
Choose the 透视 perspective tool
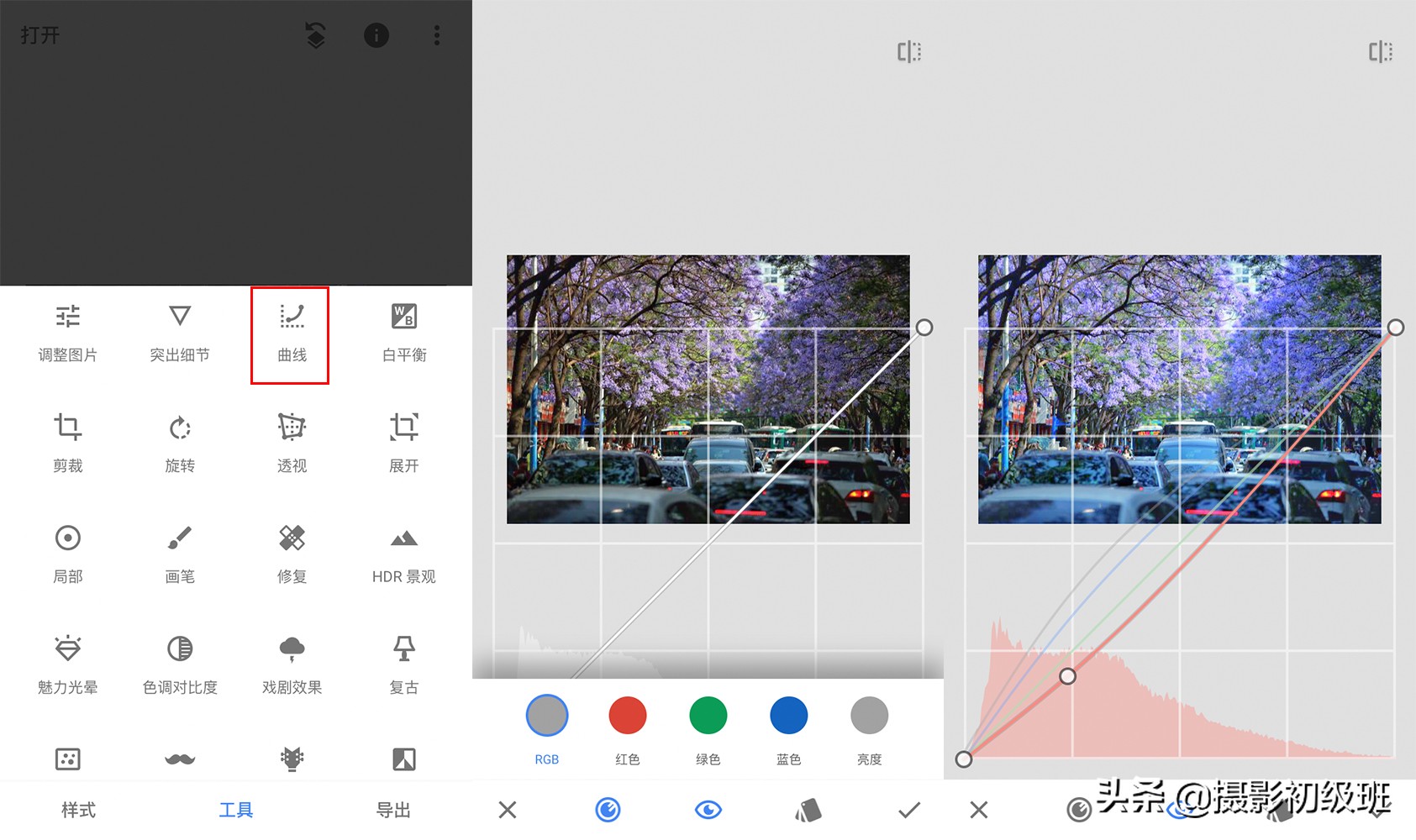tap(292, 444)
